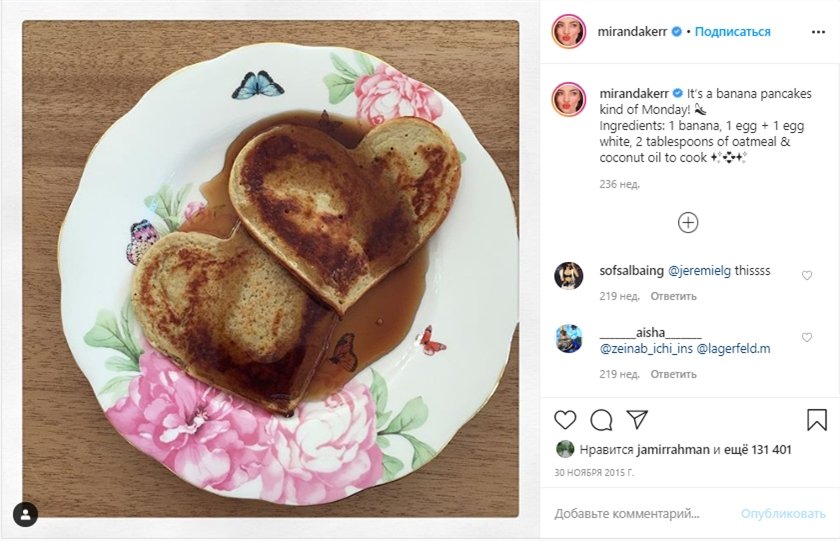Save the post with the bookmark icon
This screenshot has height=541, width=840.
pyautogui.click(x=816, y=419)
